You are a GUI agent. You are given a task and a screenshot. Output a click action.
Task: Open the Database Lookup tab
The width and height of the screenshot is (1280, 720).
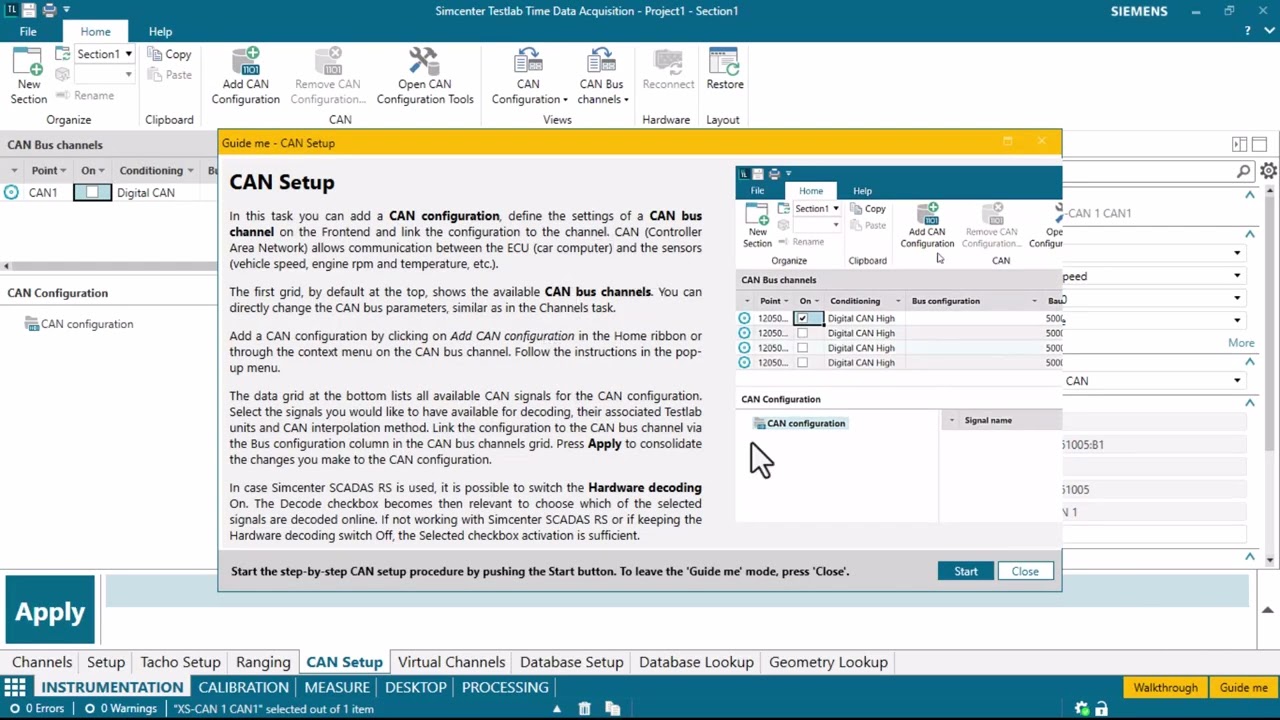pyautogui.click(x=696, y=662)
